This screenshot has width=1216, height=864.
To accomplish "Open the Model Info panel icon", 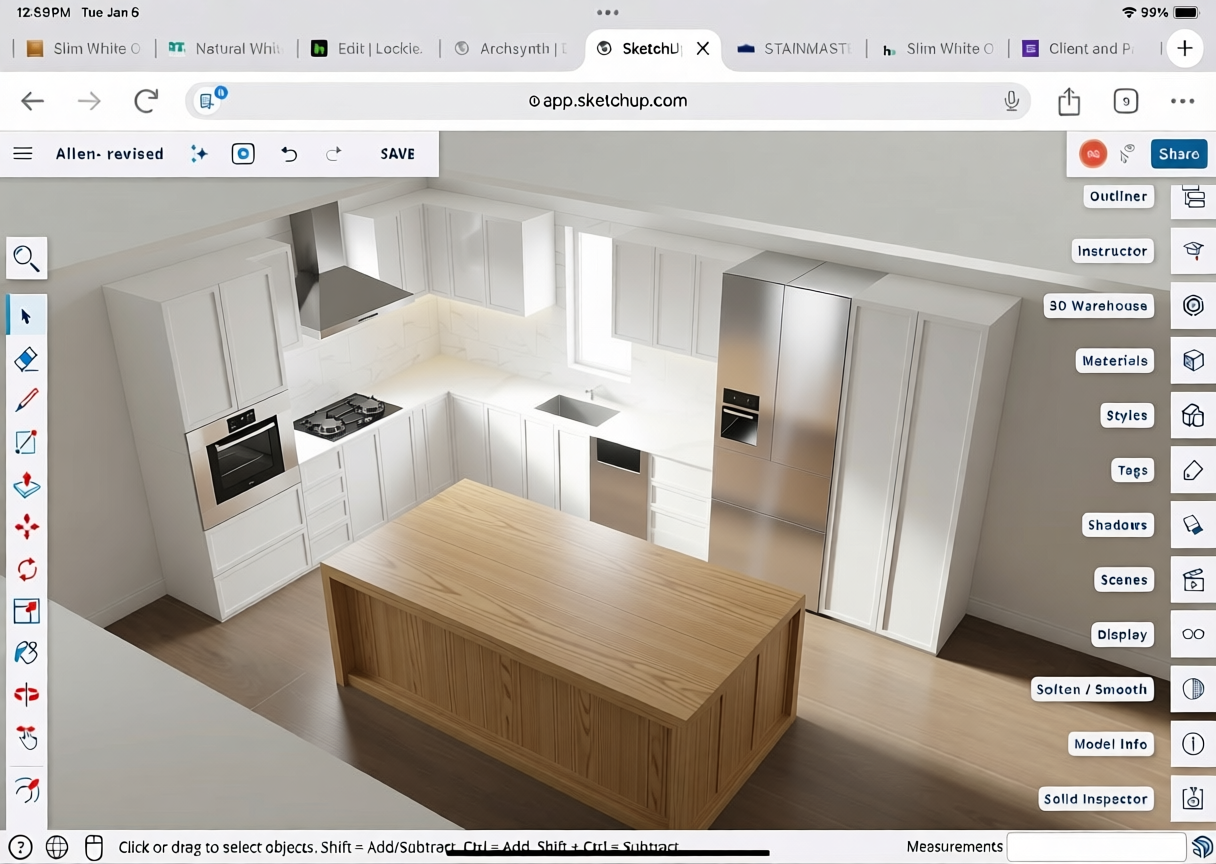I will [1193, 745].
